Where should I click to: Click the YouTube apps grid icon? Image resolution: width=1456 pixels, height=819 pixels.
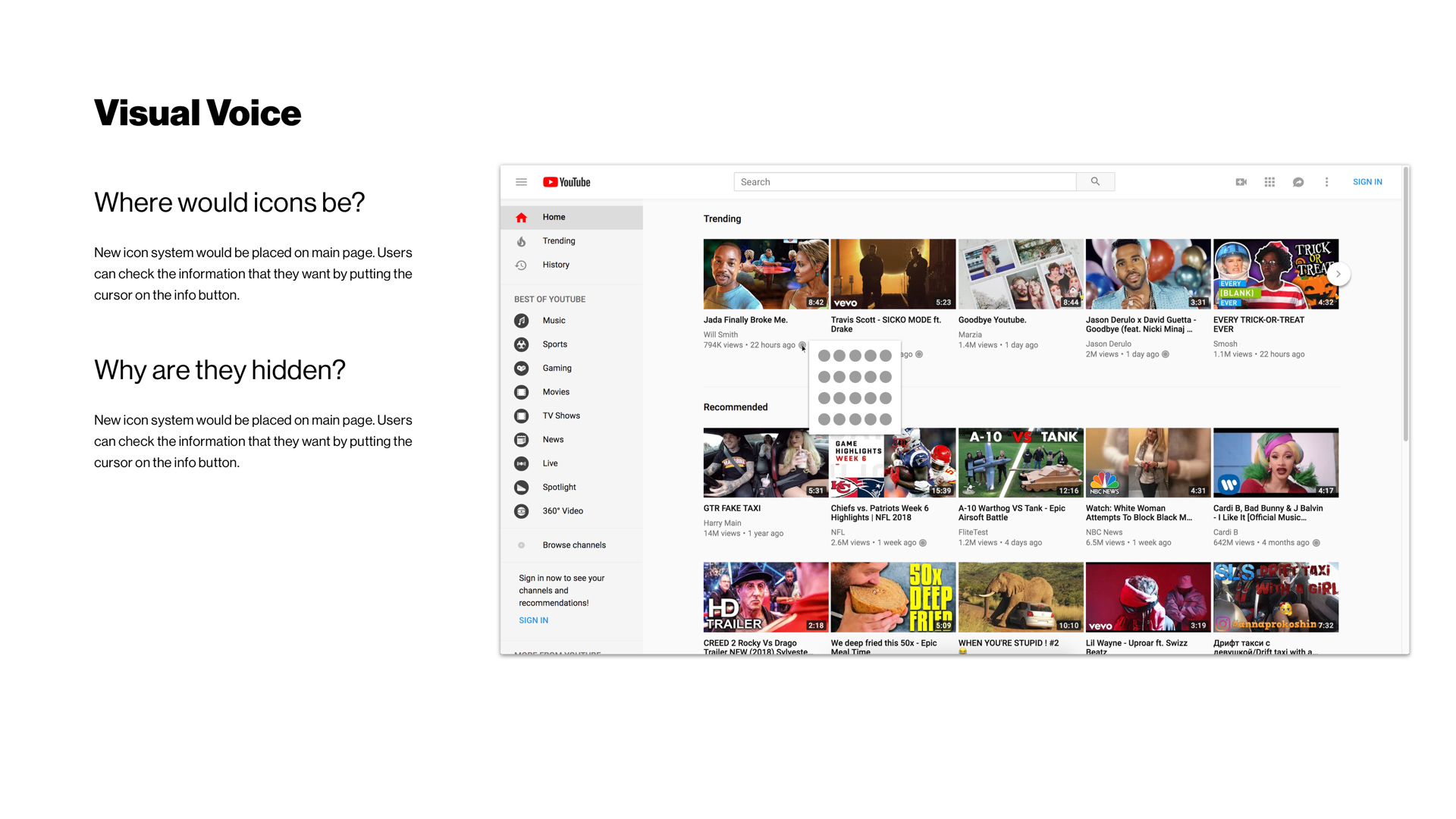click(1269, 182)
